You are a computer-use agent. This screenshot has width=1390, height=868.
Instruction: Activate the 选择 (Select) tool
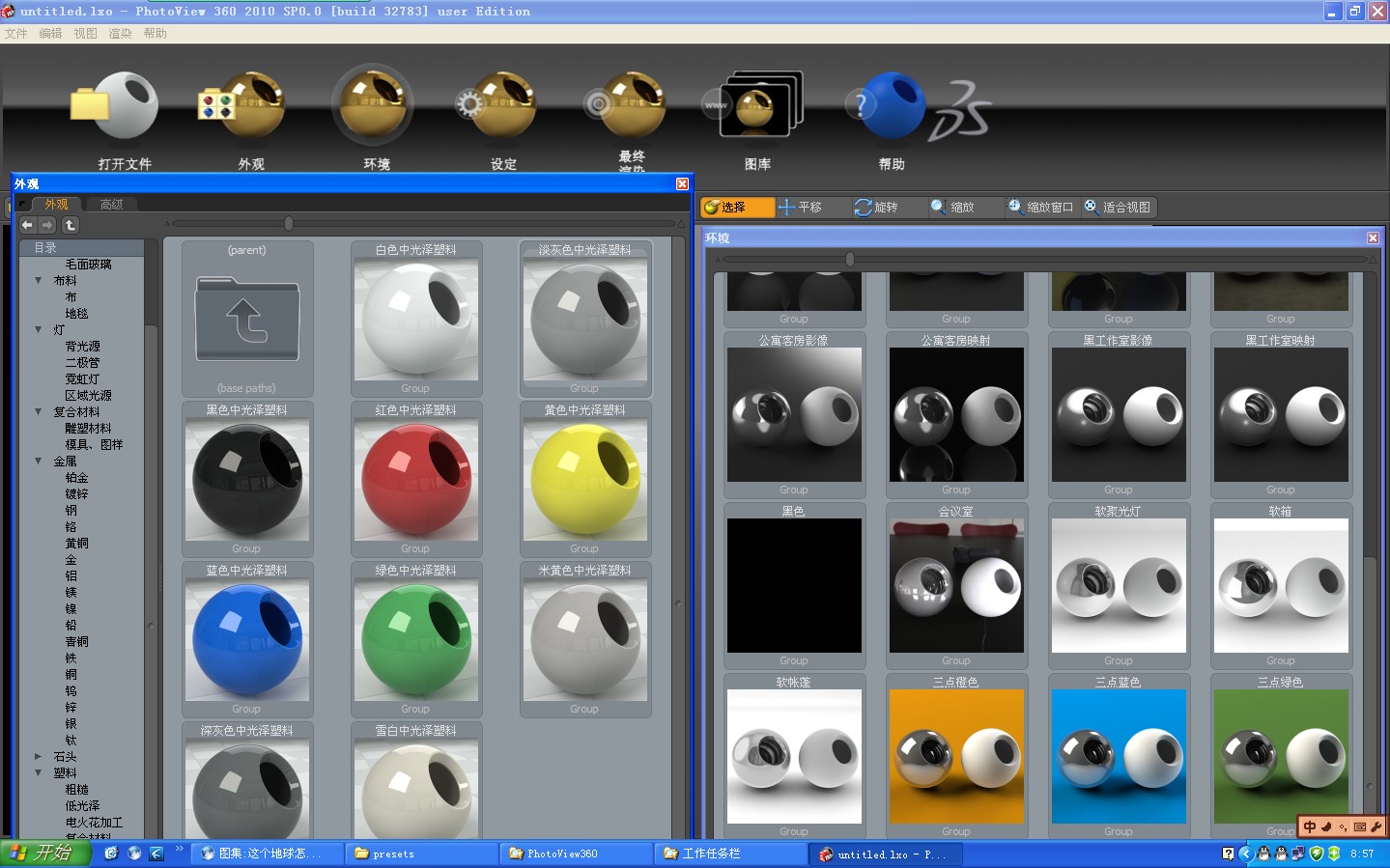[x=737, y=208]
